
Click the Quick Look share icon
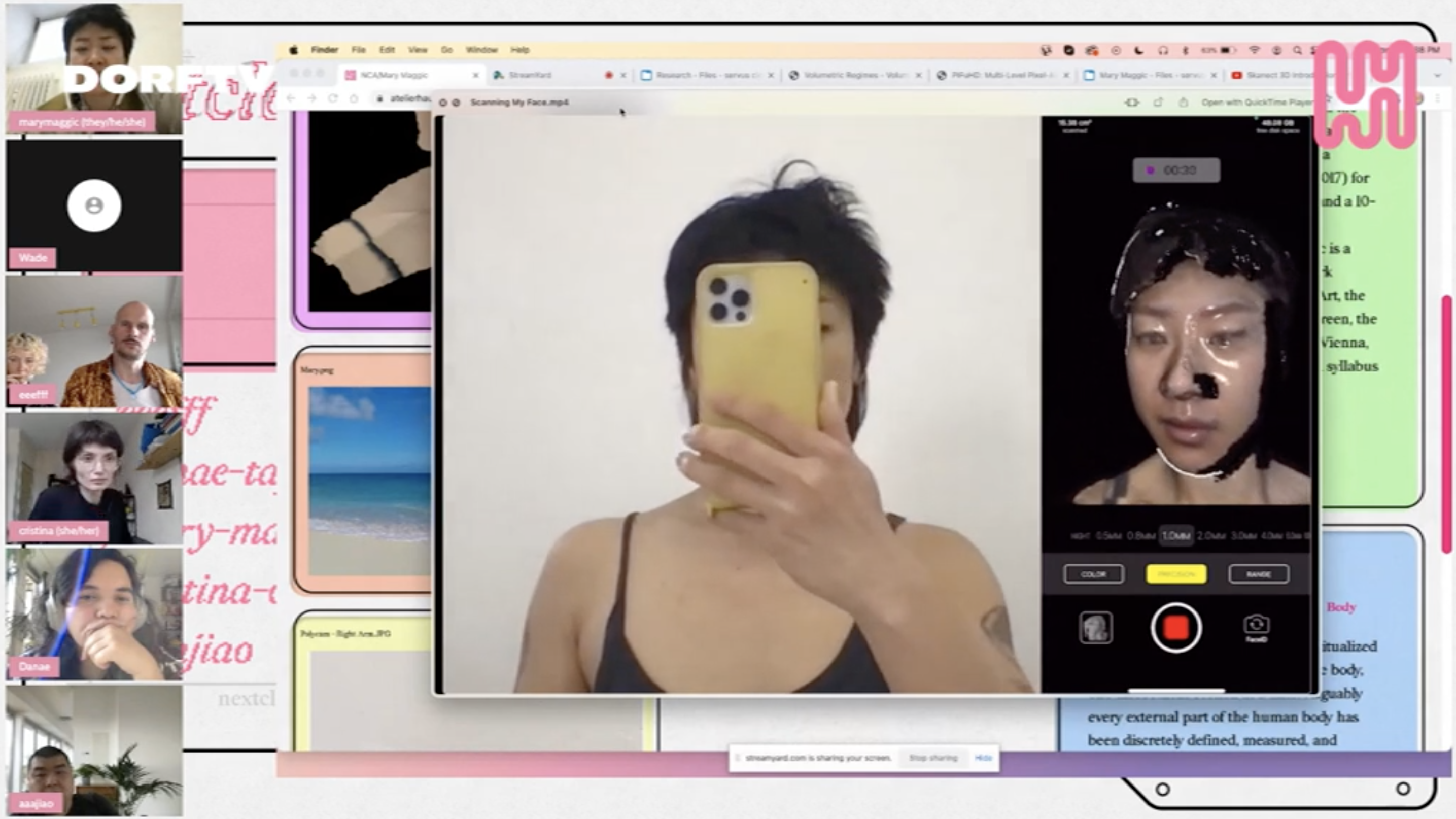[x=1183, y=103]
